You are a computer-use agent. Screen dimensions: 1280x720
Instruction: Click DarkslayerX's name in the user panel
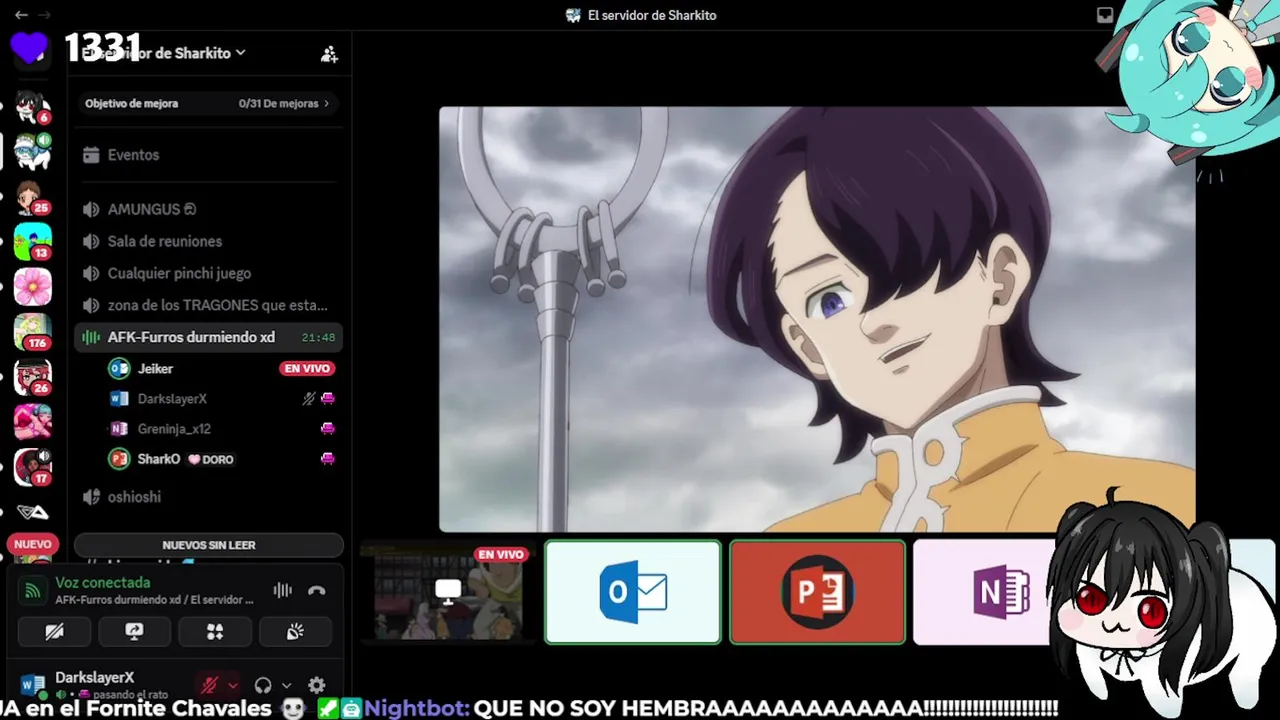pos(95,678)
